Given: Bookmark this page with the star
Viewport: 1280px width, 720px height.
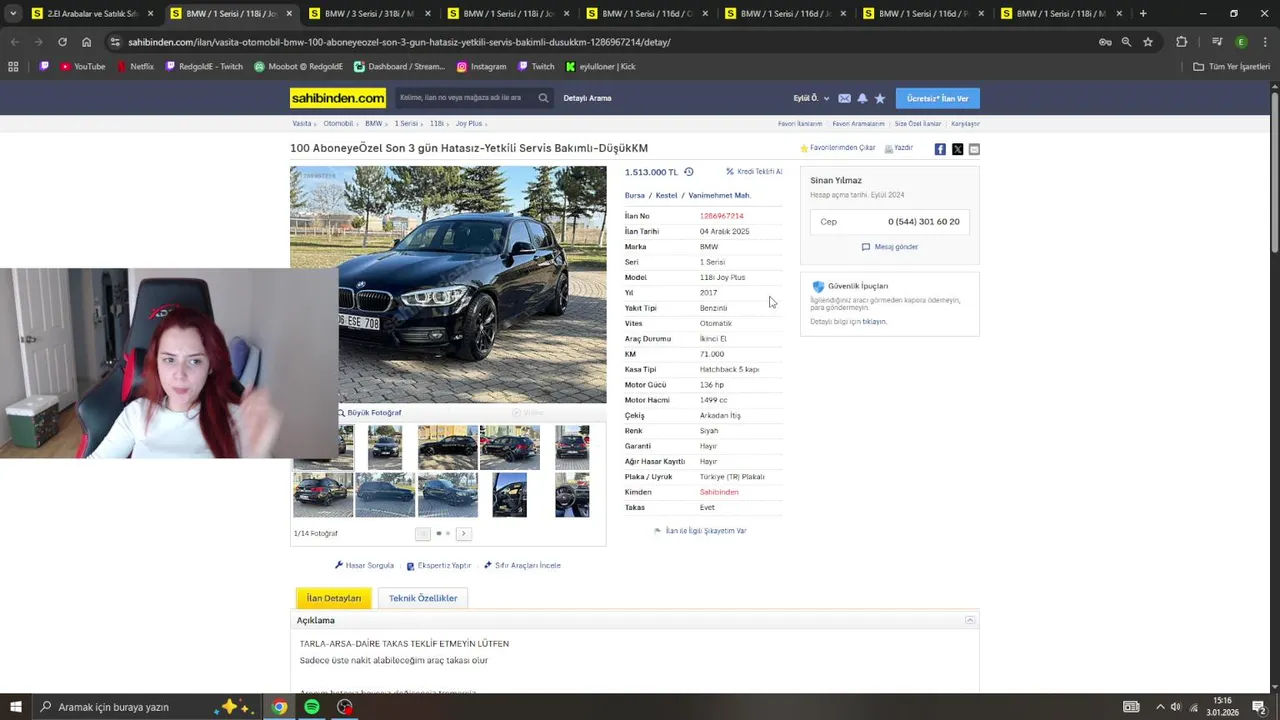Looking at the screenshot, I should tap(1148, 42).
